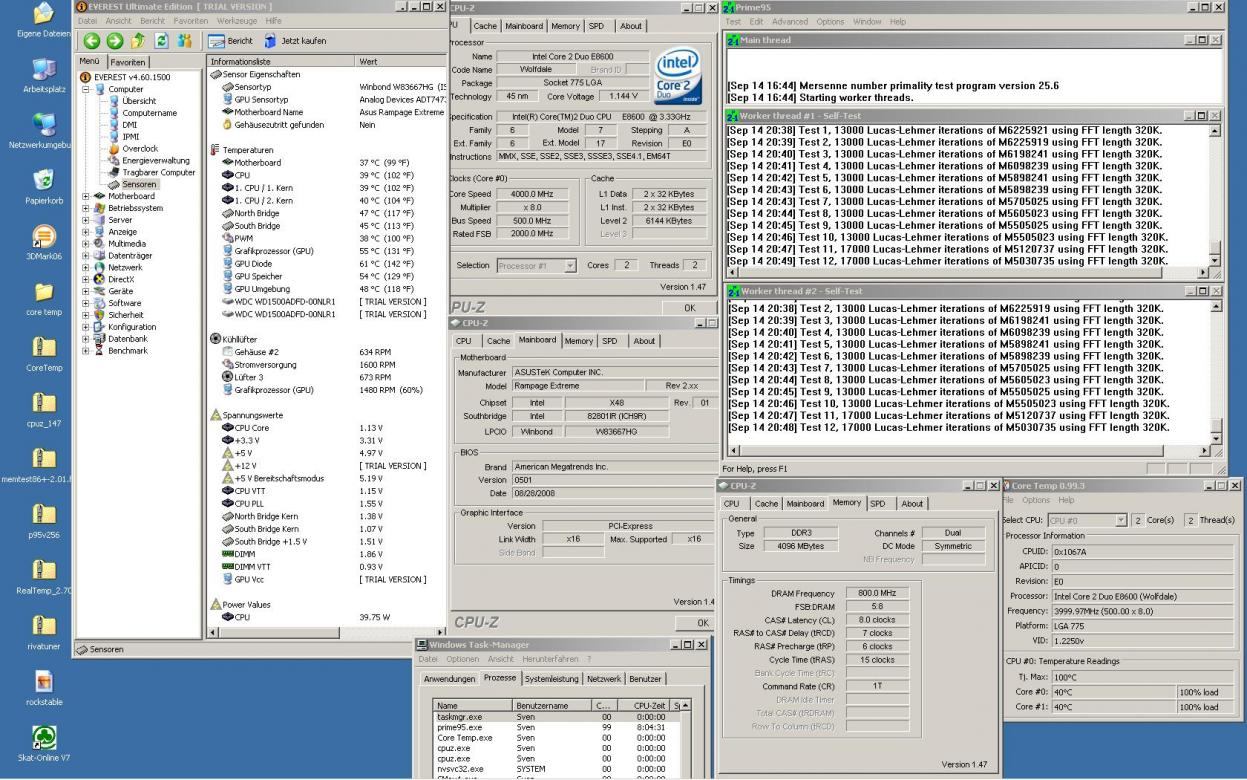Open the Options menu in Prime95
1247x780 pixels.
[830, 21]
